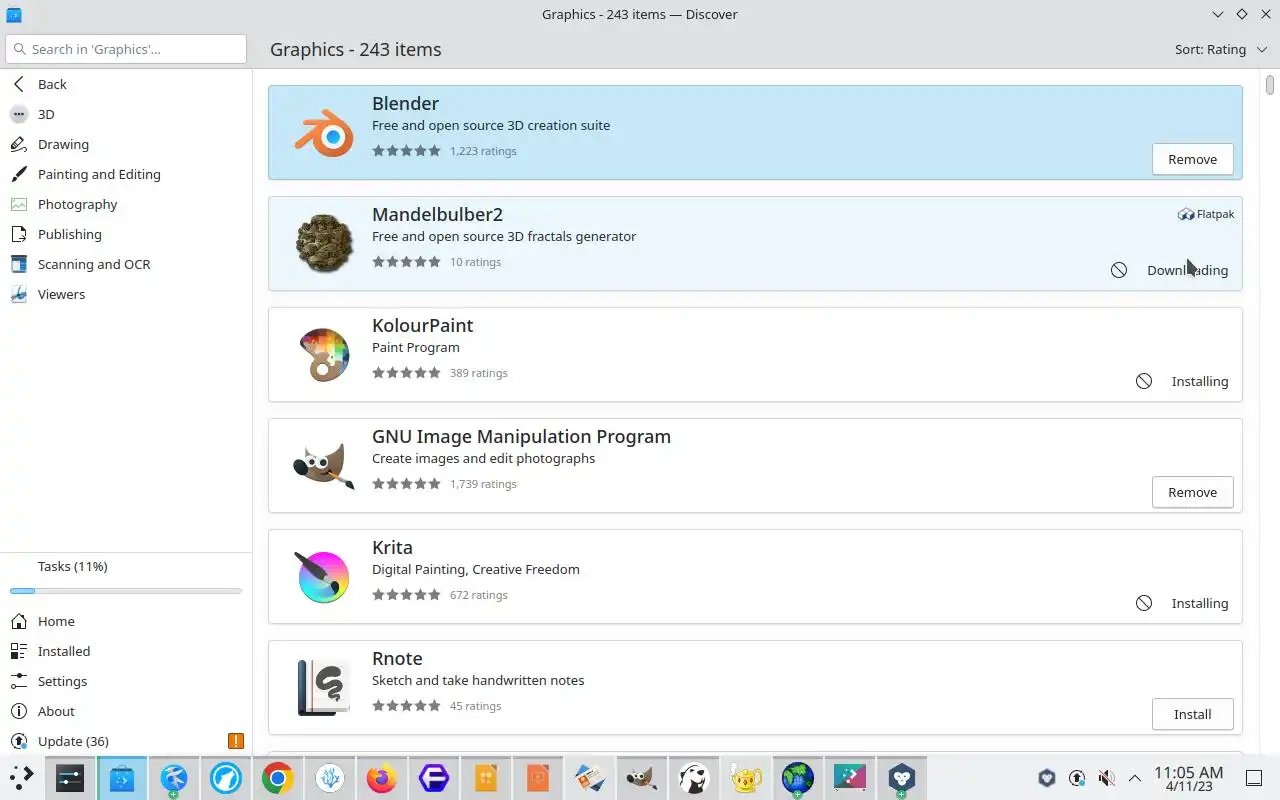This screenshot has height=800, width=1280.
Task: Click 'Sketch and take handwritten notes' description
Action: tap(478, 680)
